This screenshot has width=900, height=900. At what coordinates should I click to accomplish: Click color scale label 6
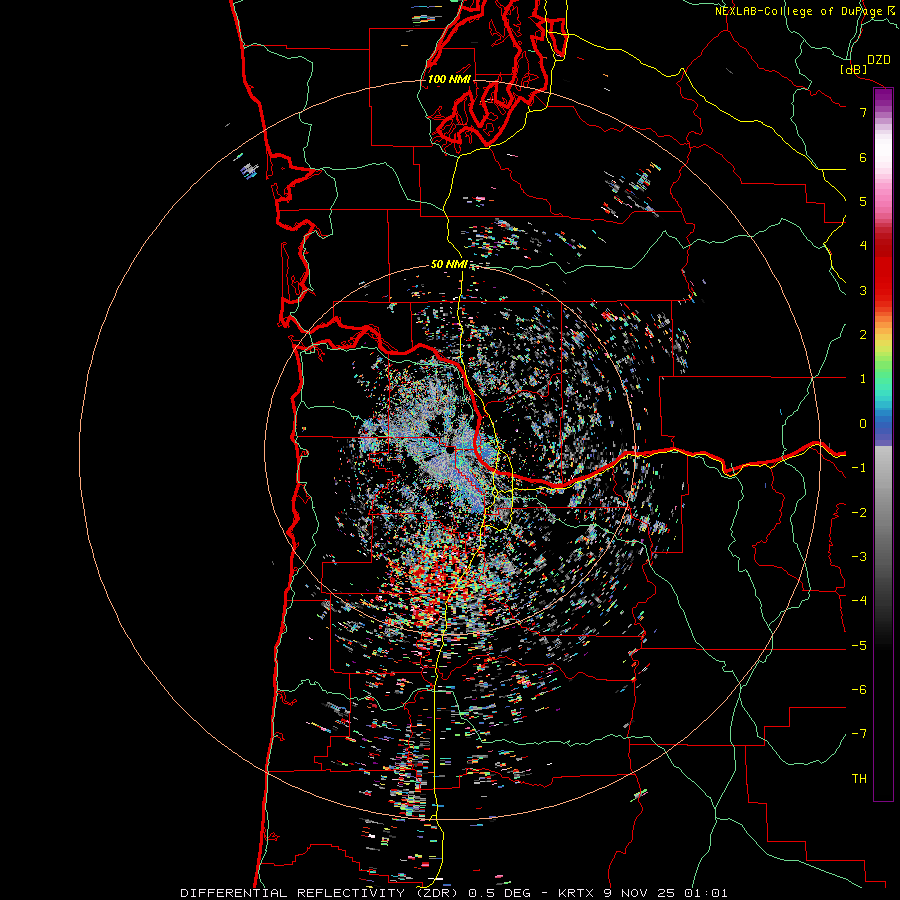point(863,157)
